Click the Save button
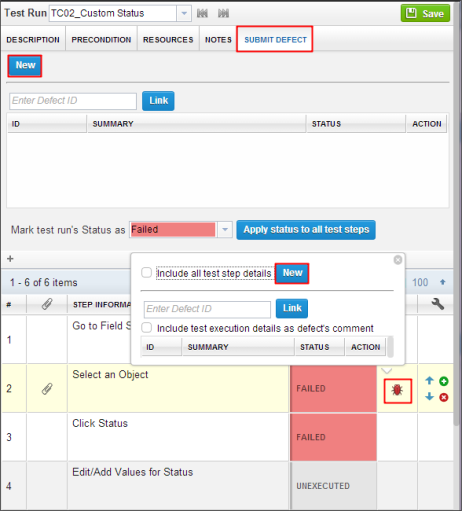Image resolution: width=462 pixels, height=511 pixels. [425, 13]
